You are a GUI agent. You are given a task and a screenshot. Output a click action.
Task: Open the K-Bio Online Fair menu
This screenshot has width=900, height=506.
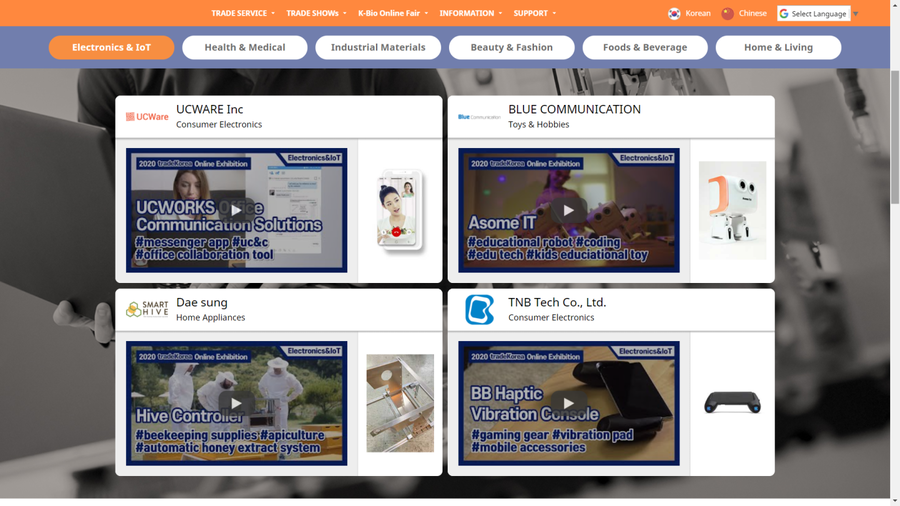tap(392, 13)
